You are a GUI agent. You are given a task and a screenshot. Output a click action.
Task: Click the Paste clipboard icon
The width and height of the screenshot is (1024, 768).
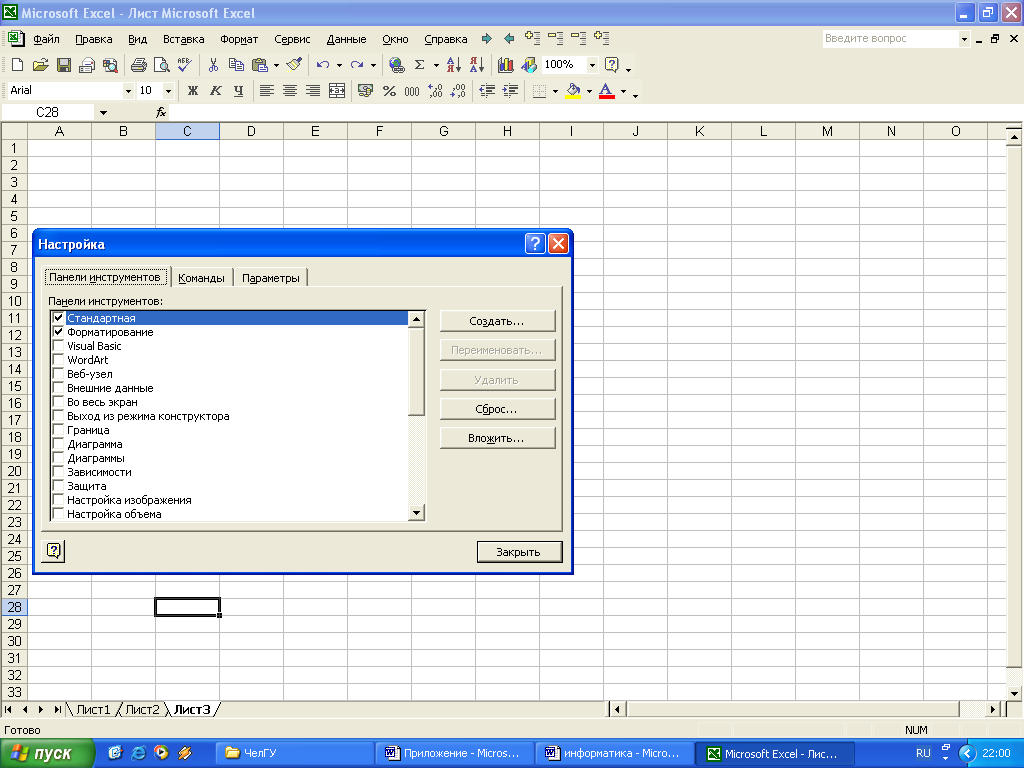point(260,64)
